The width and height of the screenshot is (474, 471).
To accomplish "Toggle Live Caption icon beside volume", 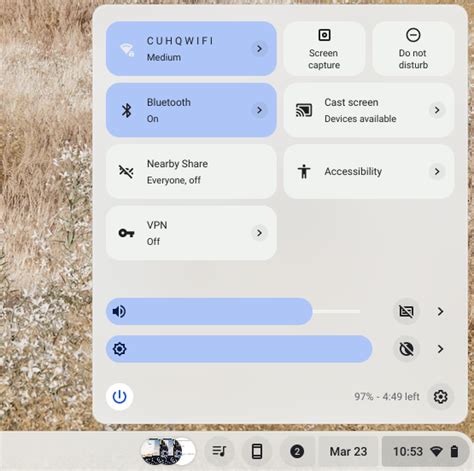I will tap(407, 311).
